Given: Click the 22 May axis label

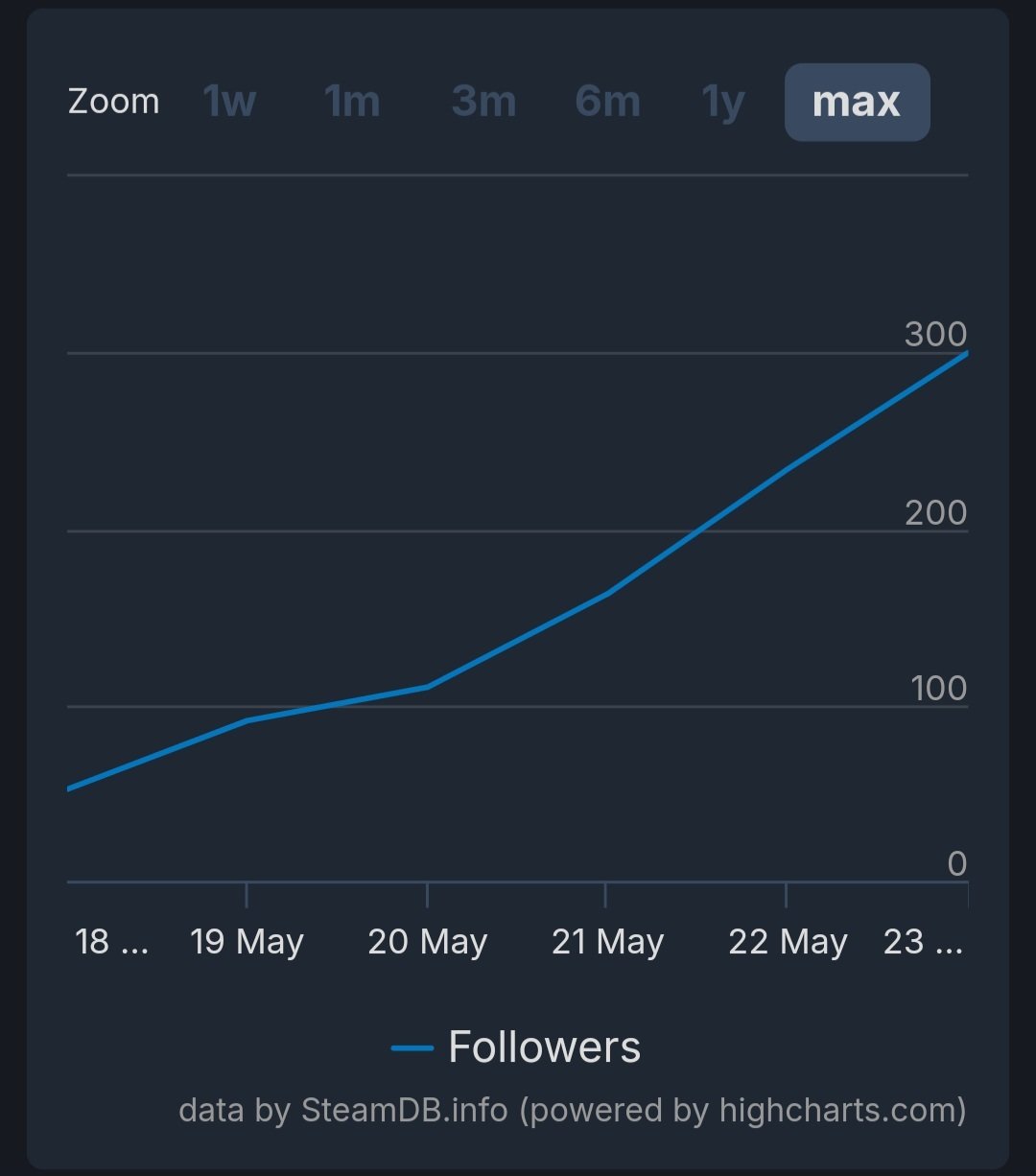Looking at the screenshot, I should (788, 941).
